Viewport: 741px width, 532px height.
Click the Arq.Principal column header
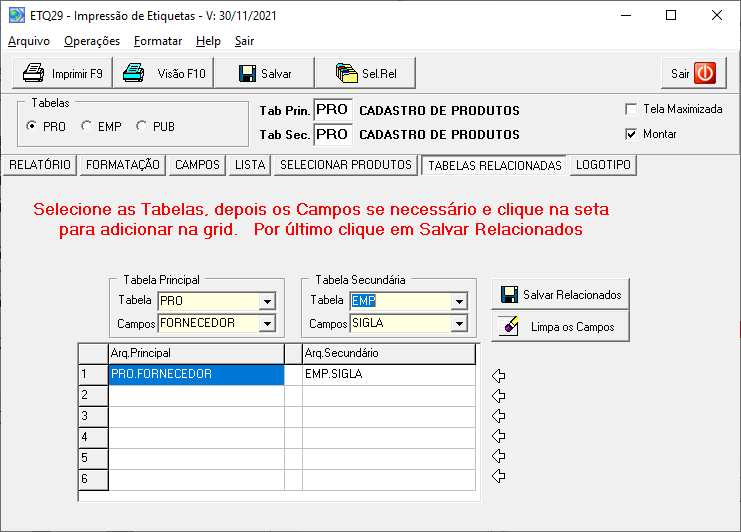197,353
